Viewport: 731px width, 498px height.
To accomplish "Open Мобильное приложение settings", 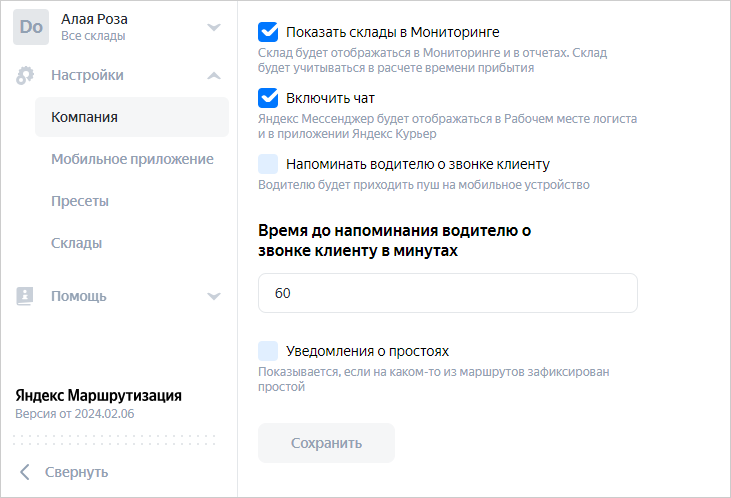I will (x=132, y=159).
